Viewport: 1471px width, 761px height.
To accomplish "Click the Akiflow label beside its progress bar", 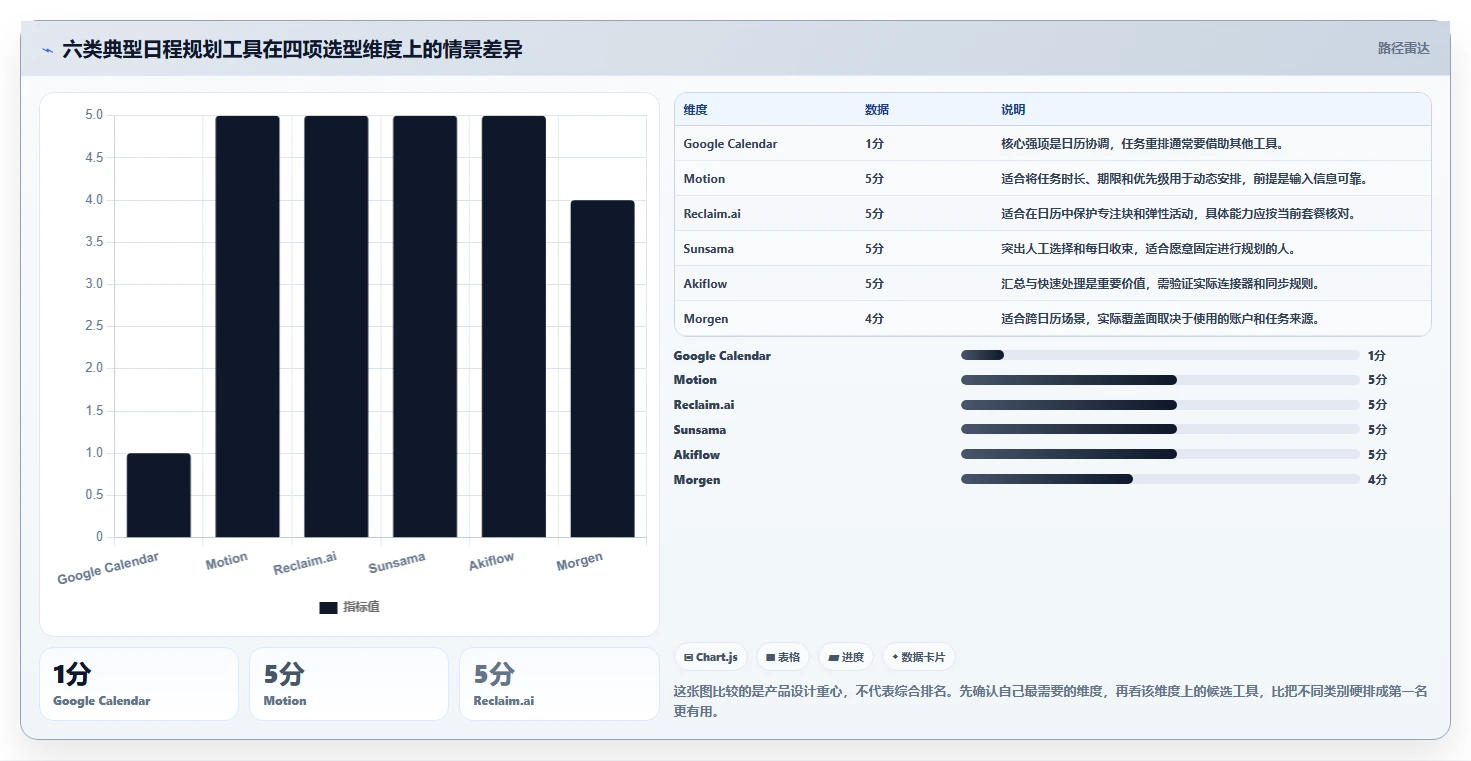I will point(697,455).
